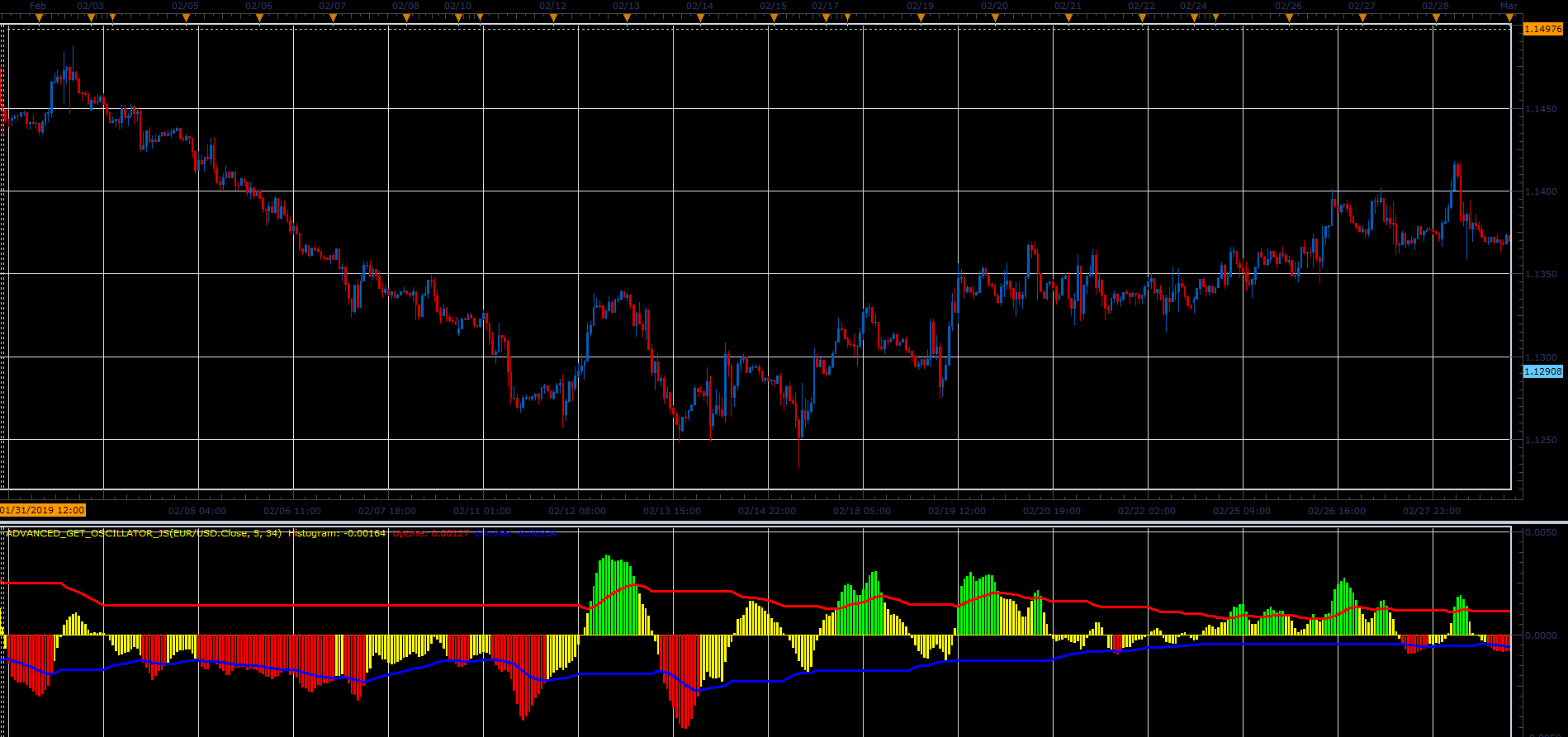Click the red UpLine value label

[x=430, y=533]
